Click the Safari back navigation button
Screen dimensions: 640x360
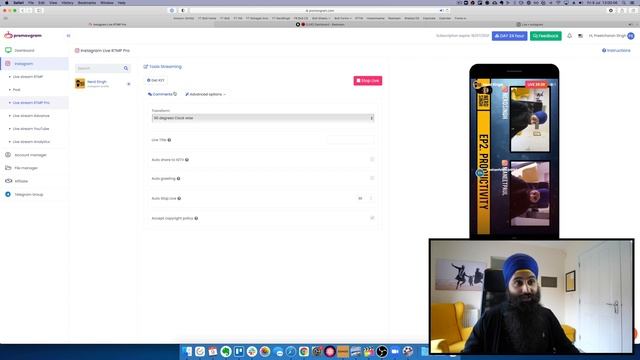pos(22,11)
